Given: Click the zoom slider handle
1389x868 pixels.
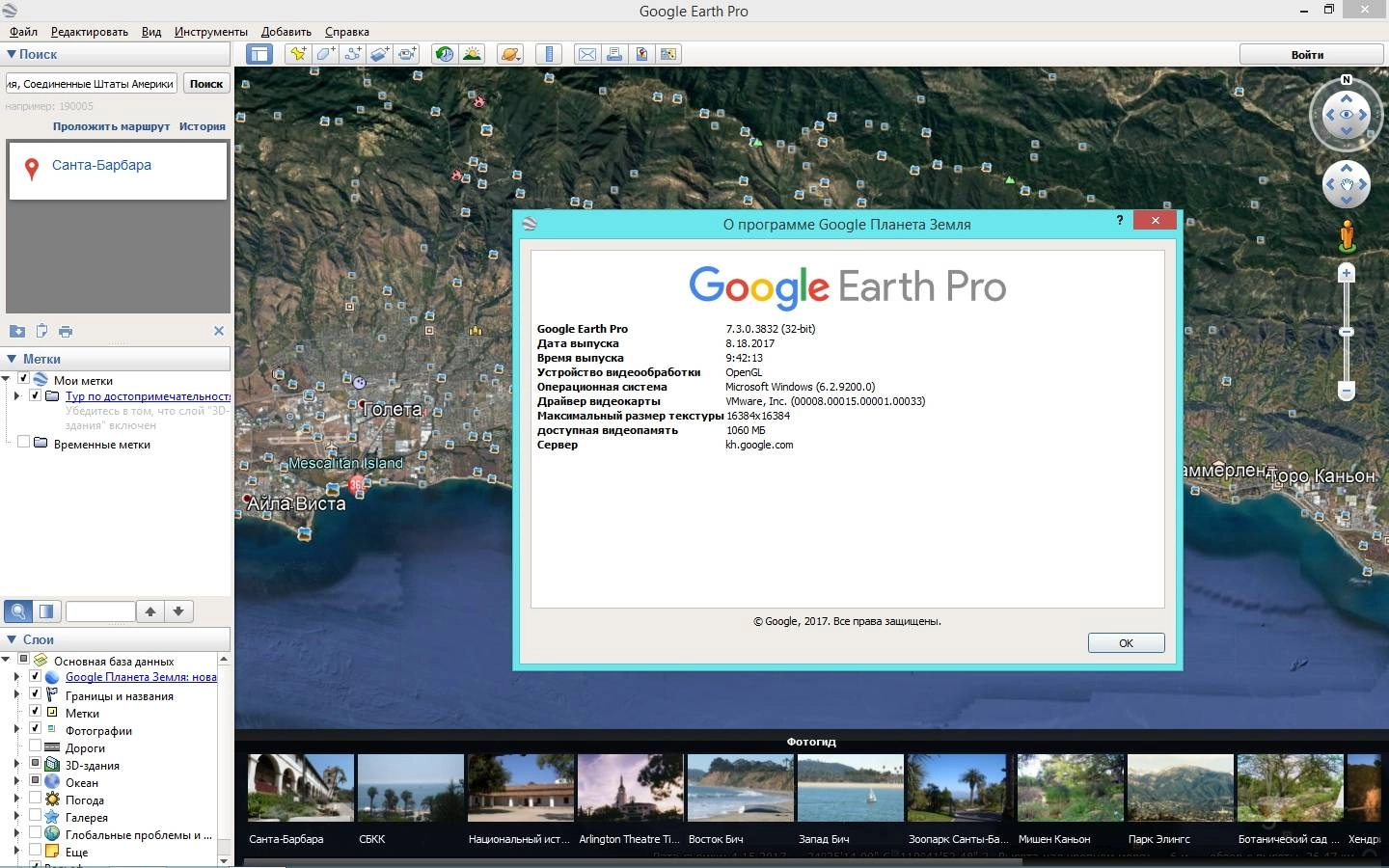Looking at the screenshot, I should coord(1347,332).
